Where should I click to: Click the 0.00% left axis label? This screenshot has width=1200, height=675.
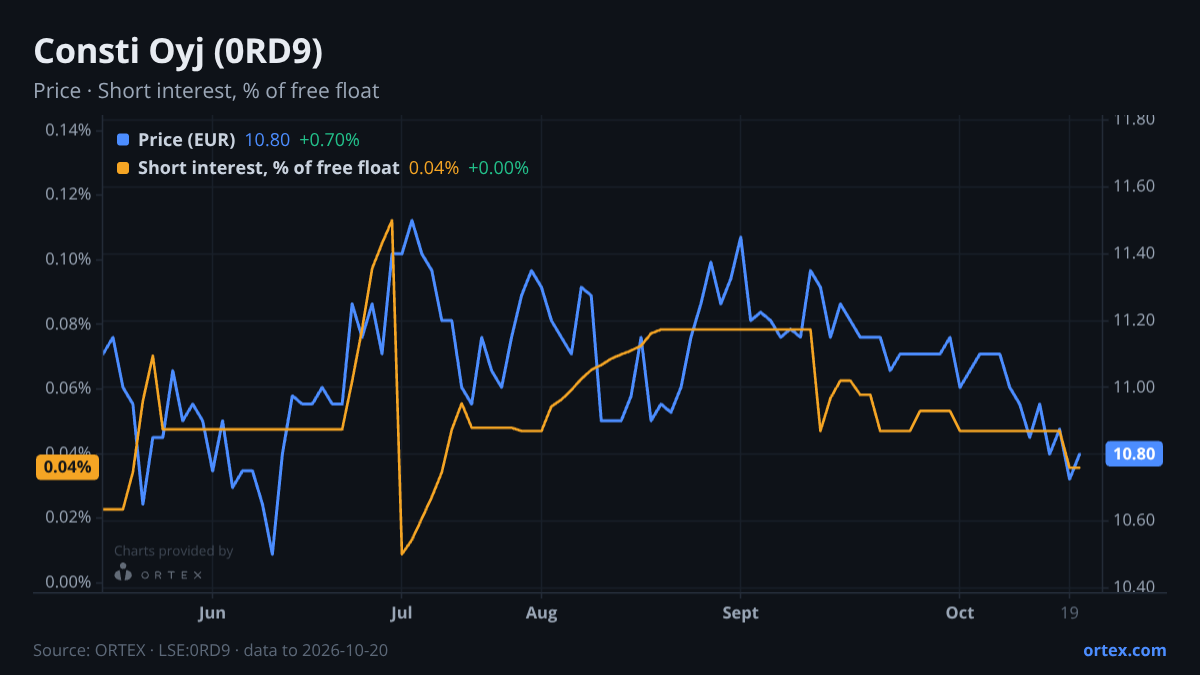coord(68,582)
